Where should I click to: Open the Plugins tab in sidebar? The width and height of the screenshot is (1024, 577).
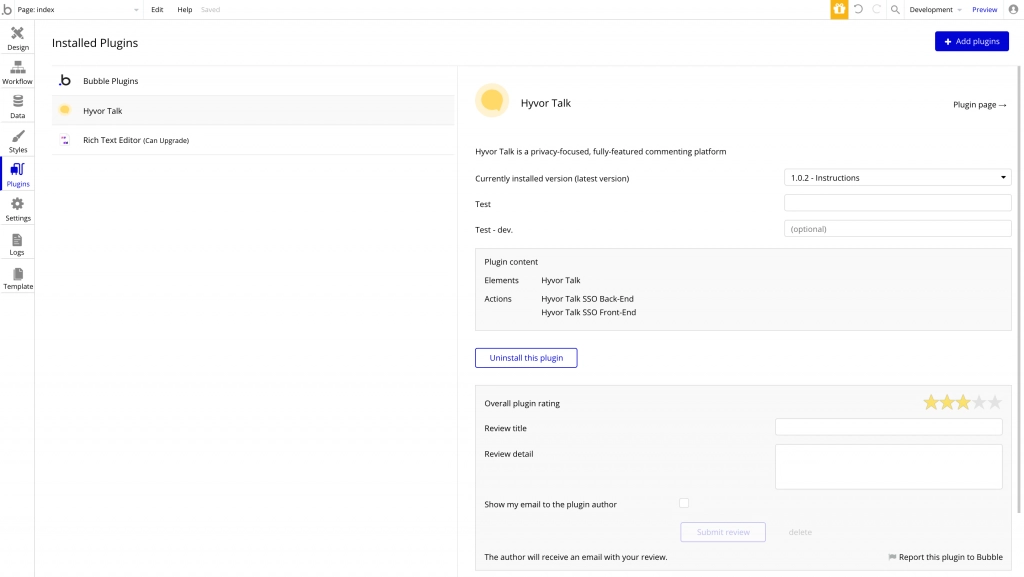point(18,175)
